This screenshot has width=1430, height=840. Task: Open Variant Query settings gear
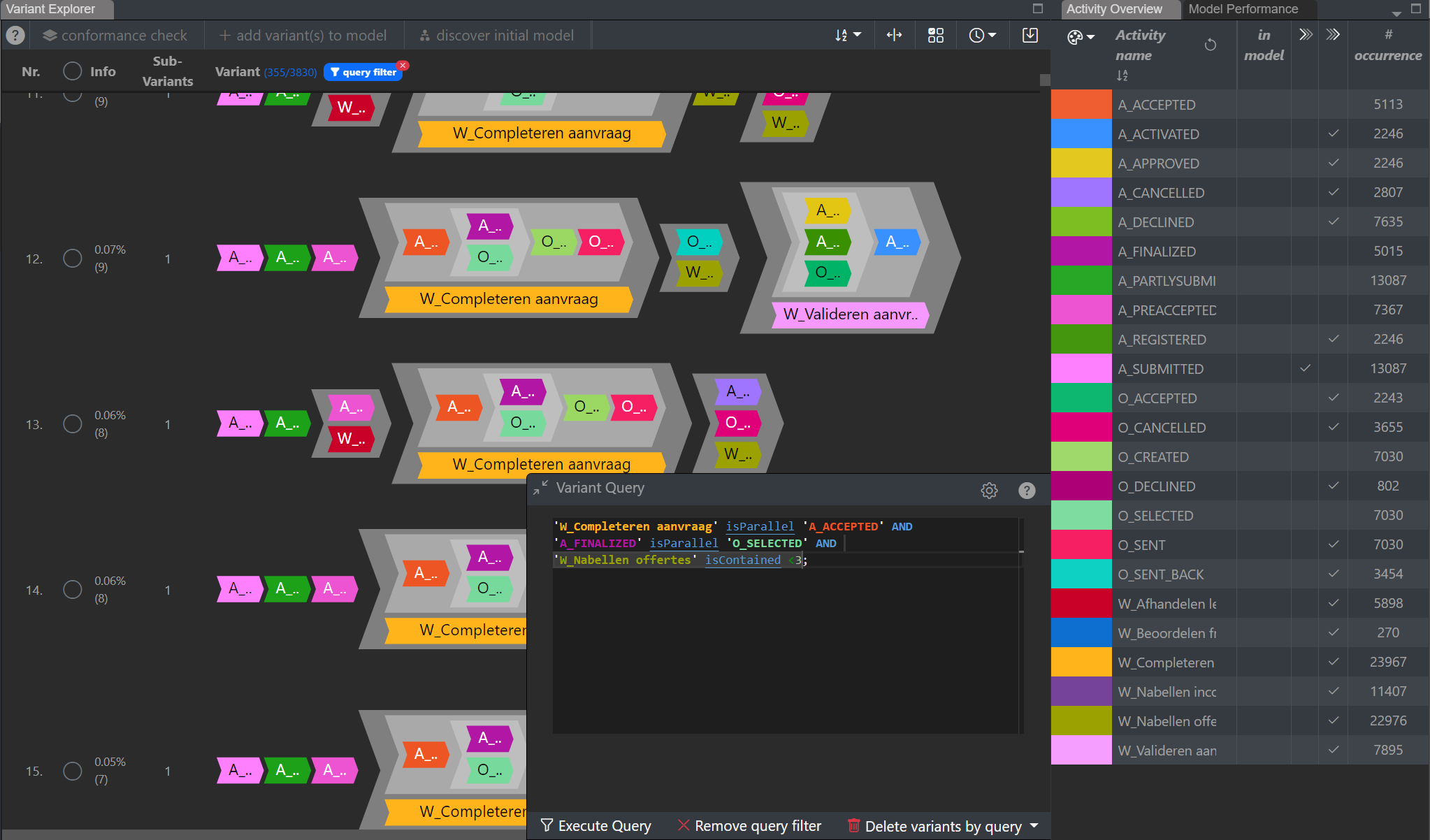tap(989, 491)
